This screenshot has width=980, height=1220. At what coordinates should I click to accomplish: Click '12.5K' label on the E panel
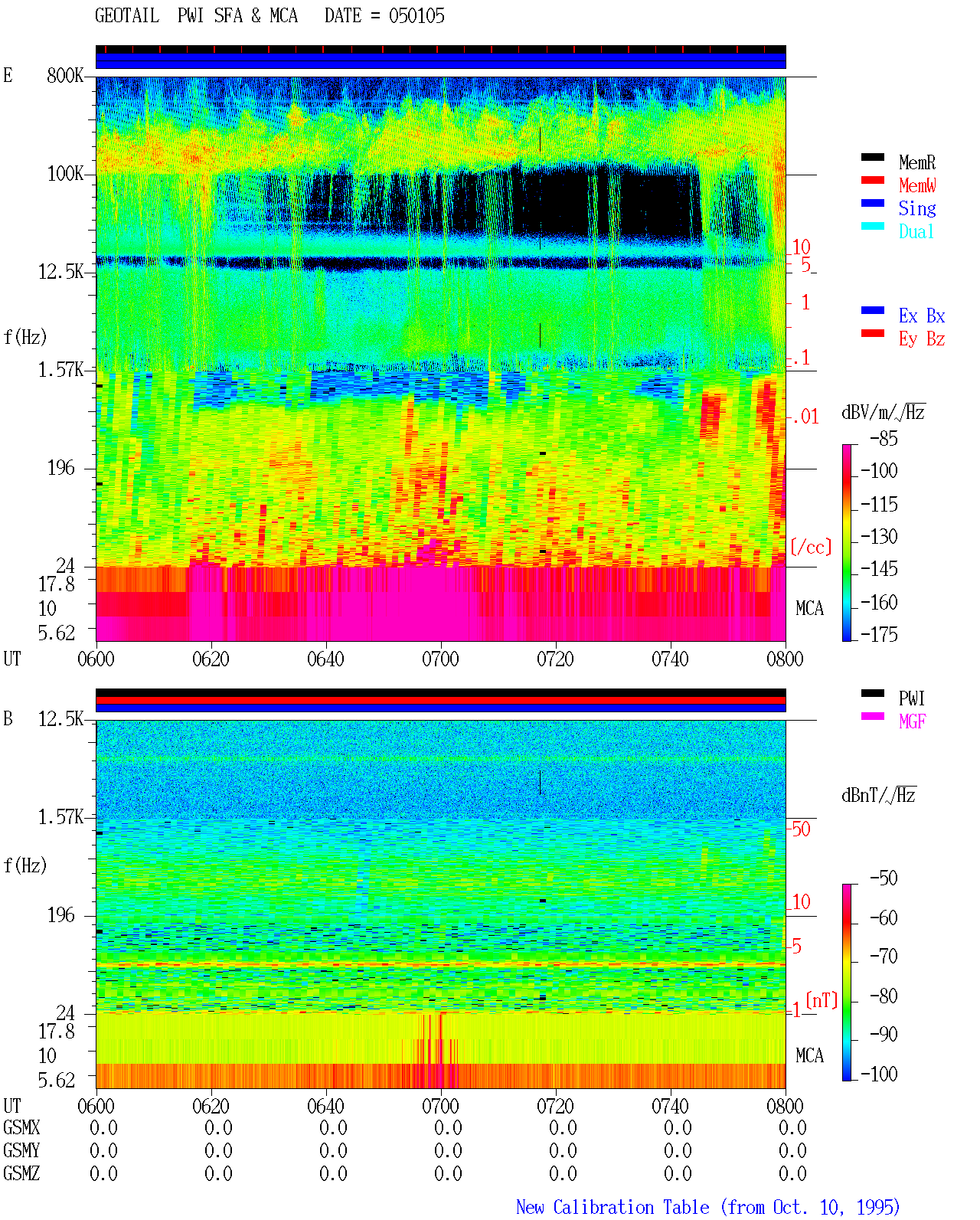(x=61, y=272)
